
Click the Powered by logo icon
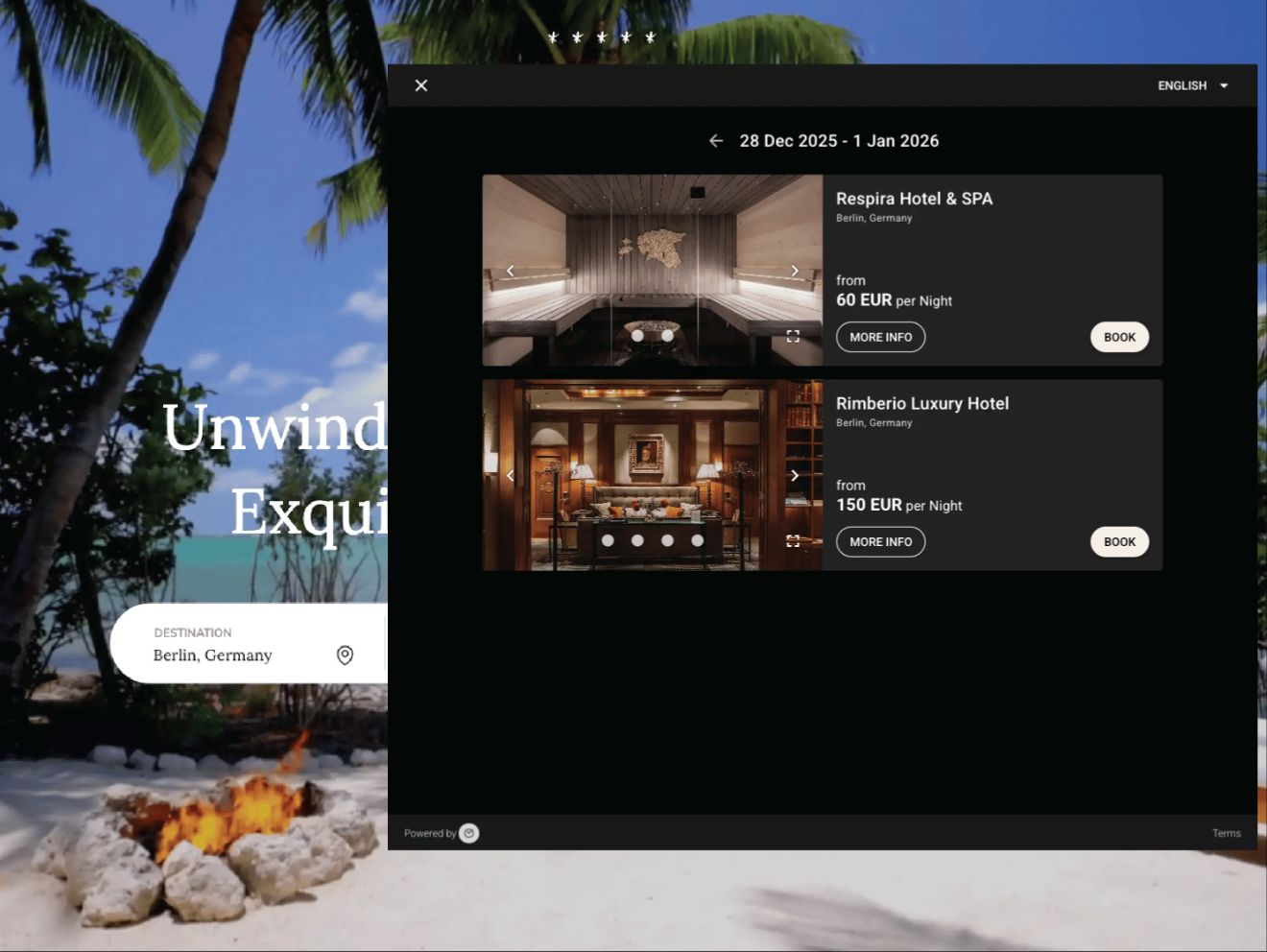click(468, 833)
